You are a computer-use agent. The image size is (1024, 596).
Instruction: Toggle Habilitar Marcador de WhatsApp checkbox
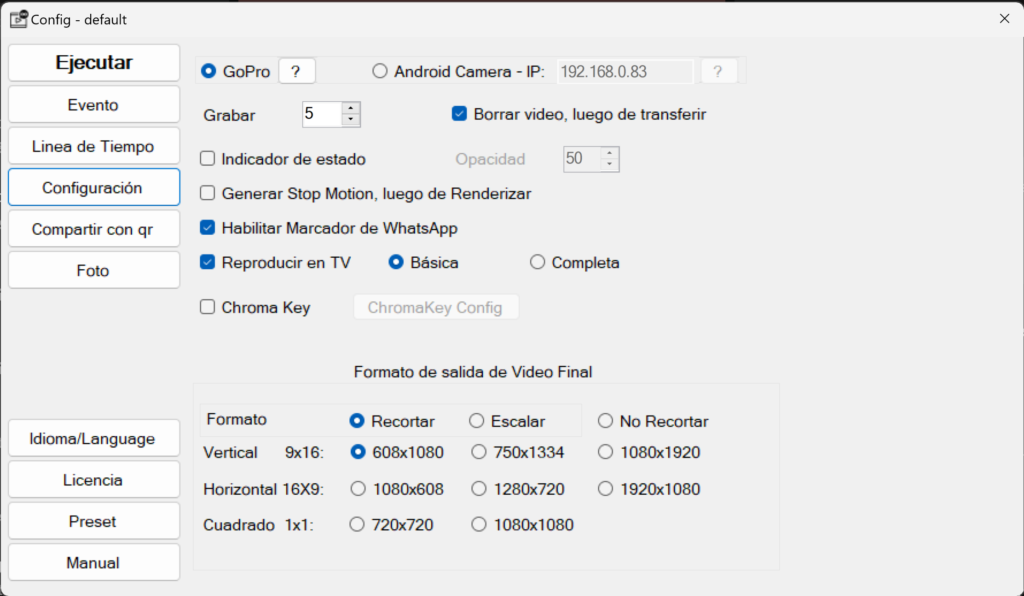(208, 228)
